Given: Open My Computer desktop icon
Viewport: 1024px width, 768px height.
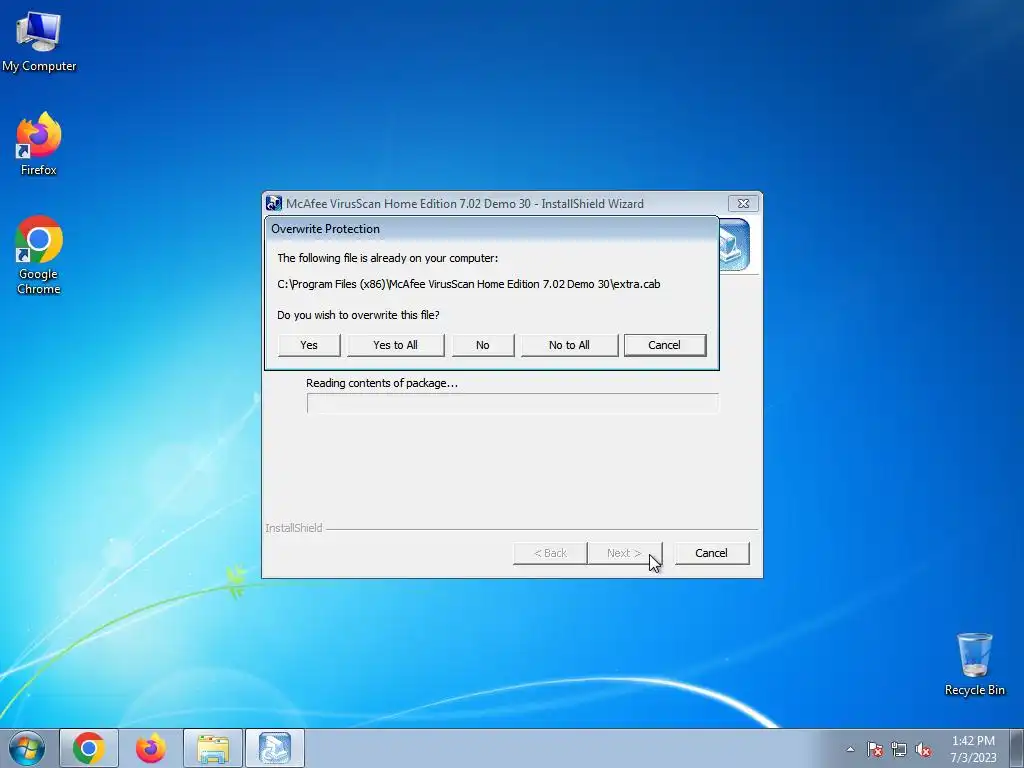Looking at the screenshot, I should pos(39,42).
